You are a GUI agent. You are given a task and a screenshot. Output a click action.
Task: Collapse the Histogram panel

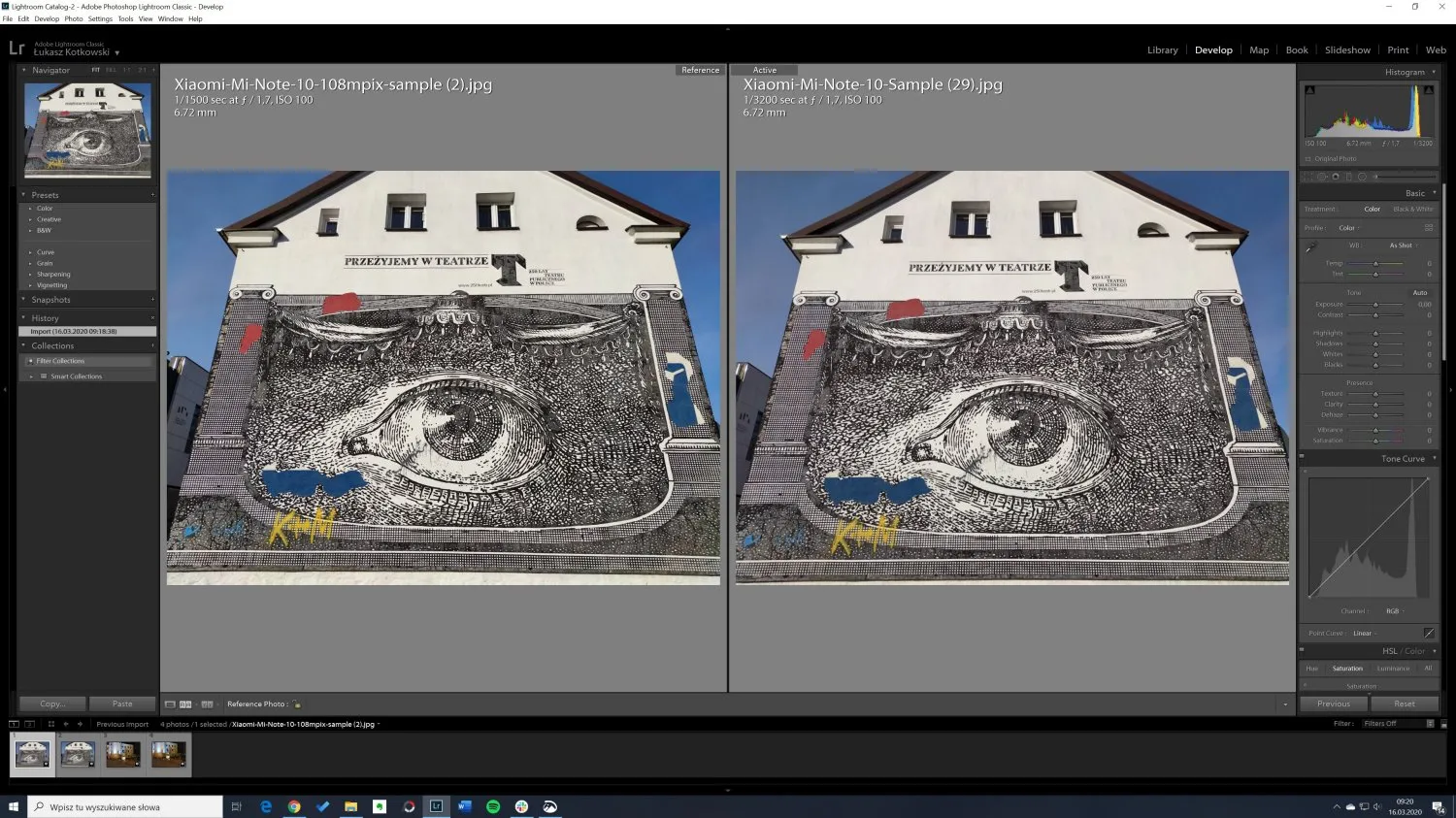(1434, 72)
